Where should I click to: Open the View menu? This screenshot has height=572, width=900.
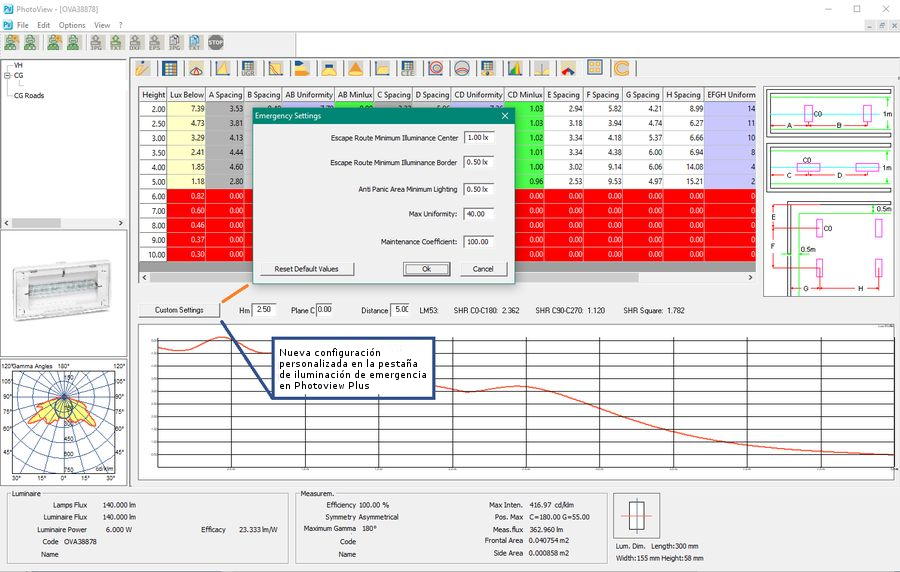coord(102,24)
